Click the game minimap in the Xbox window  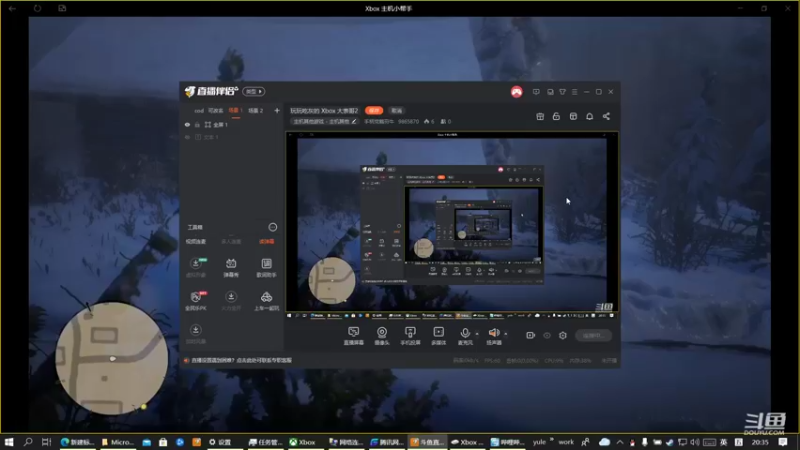coord(112,358)
